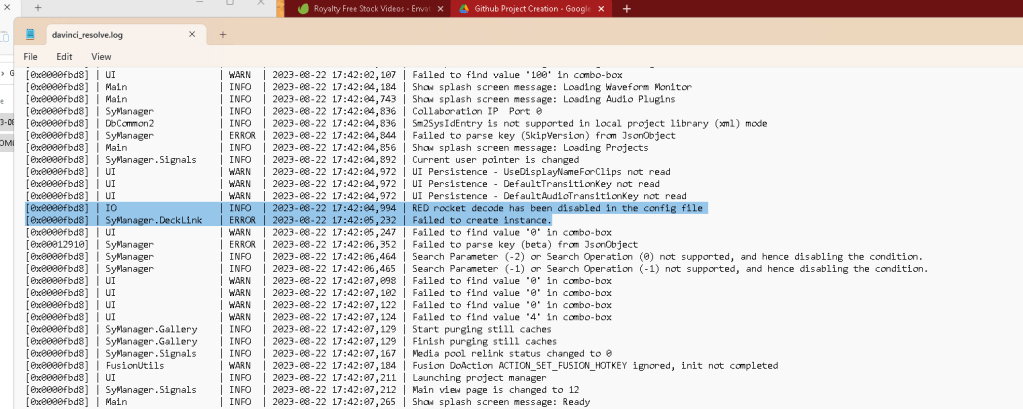This screenshot has height=409, width=1023.
Task: Click the Google Drive favicon on Github tab
Action: [x=463, y=8]
